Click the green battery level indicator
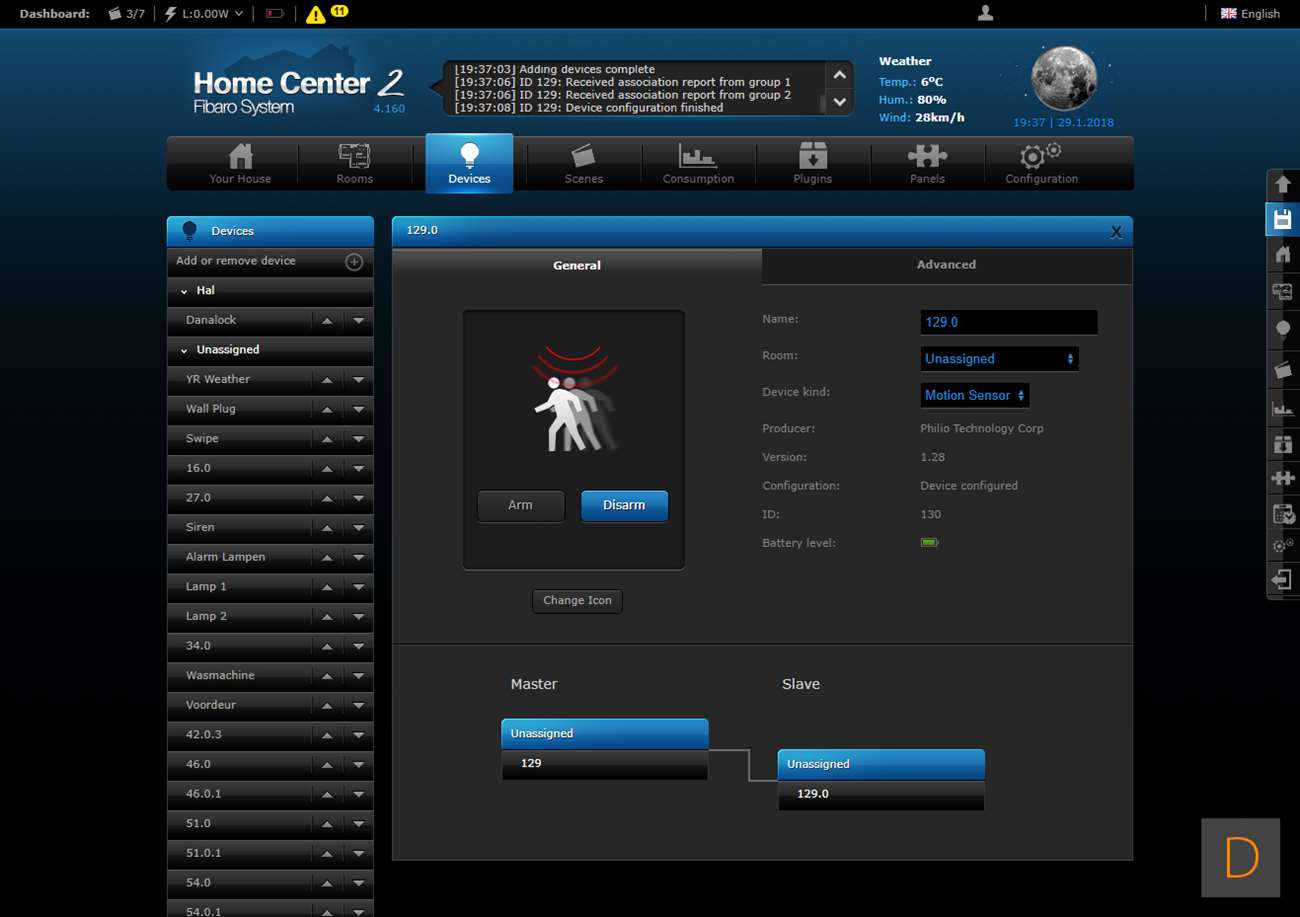Image resolution: width=1300 pixels, height=917 pixels. click(929, 543)
